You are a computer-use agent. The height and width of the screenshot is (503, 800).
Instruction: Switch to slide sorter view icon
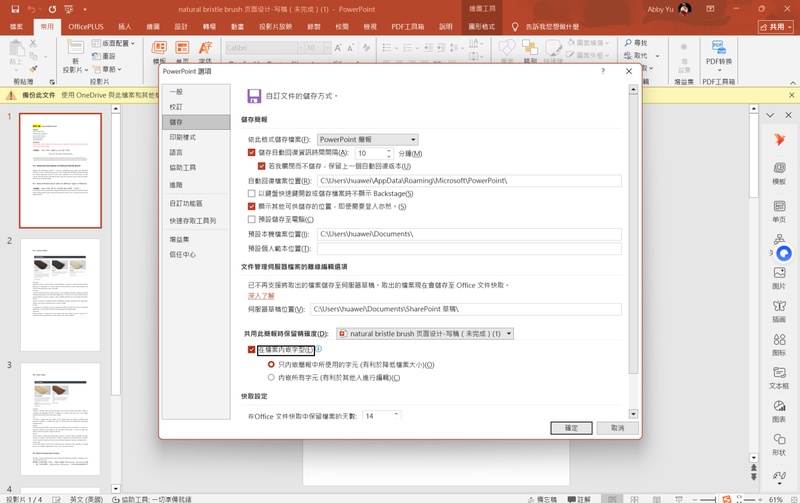(x=634, y=499)
